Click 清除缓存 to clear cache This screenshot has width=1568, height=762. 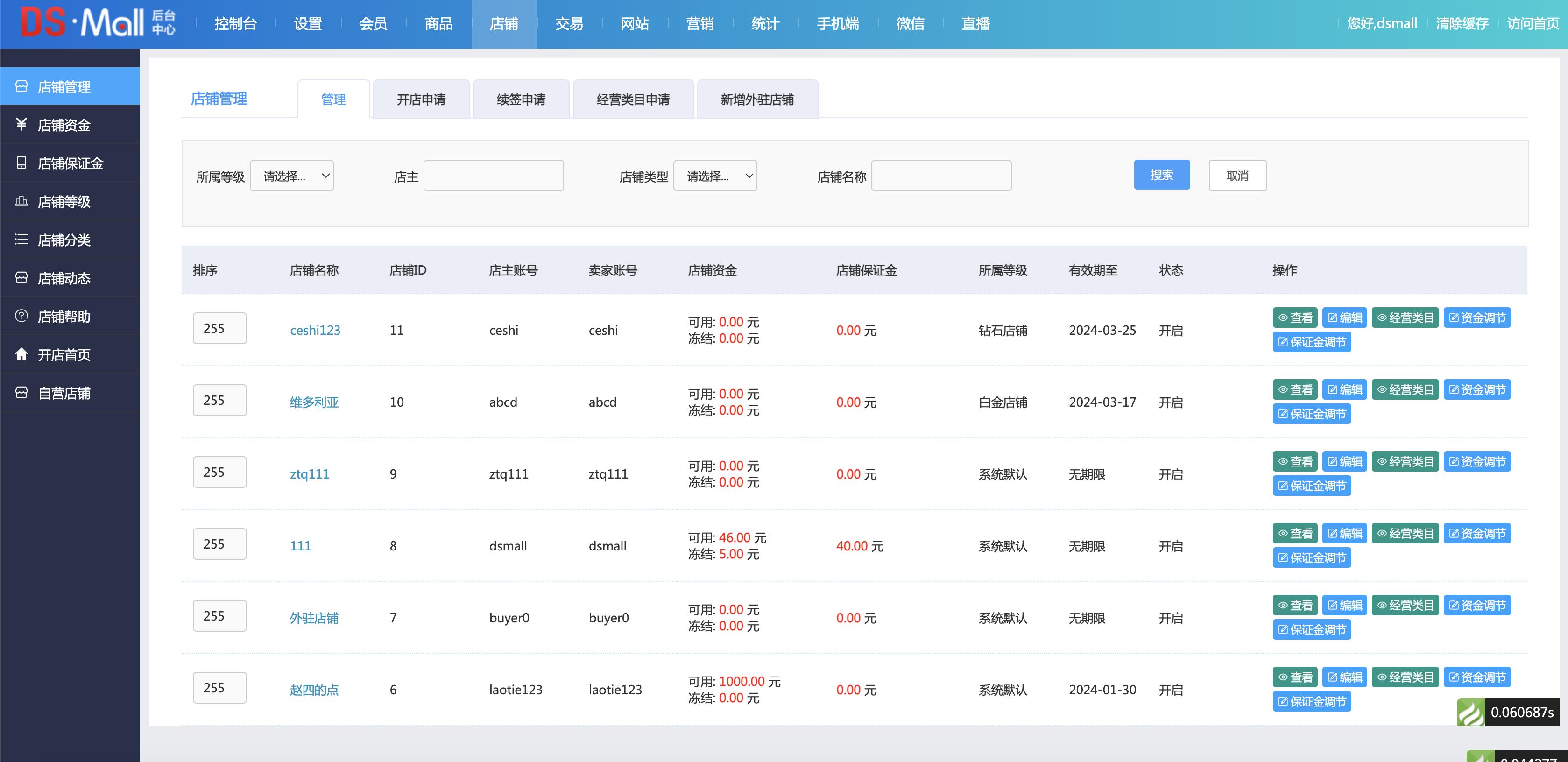1462,22
